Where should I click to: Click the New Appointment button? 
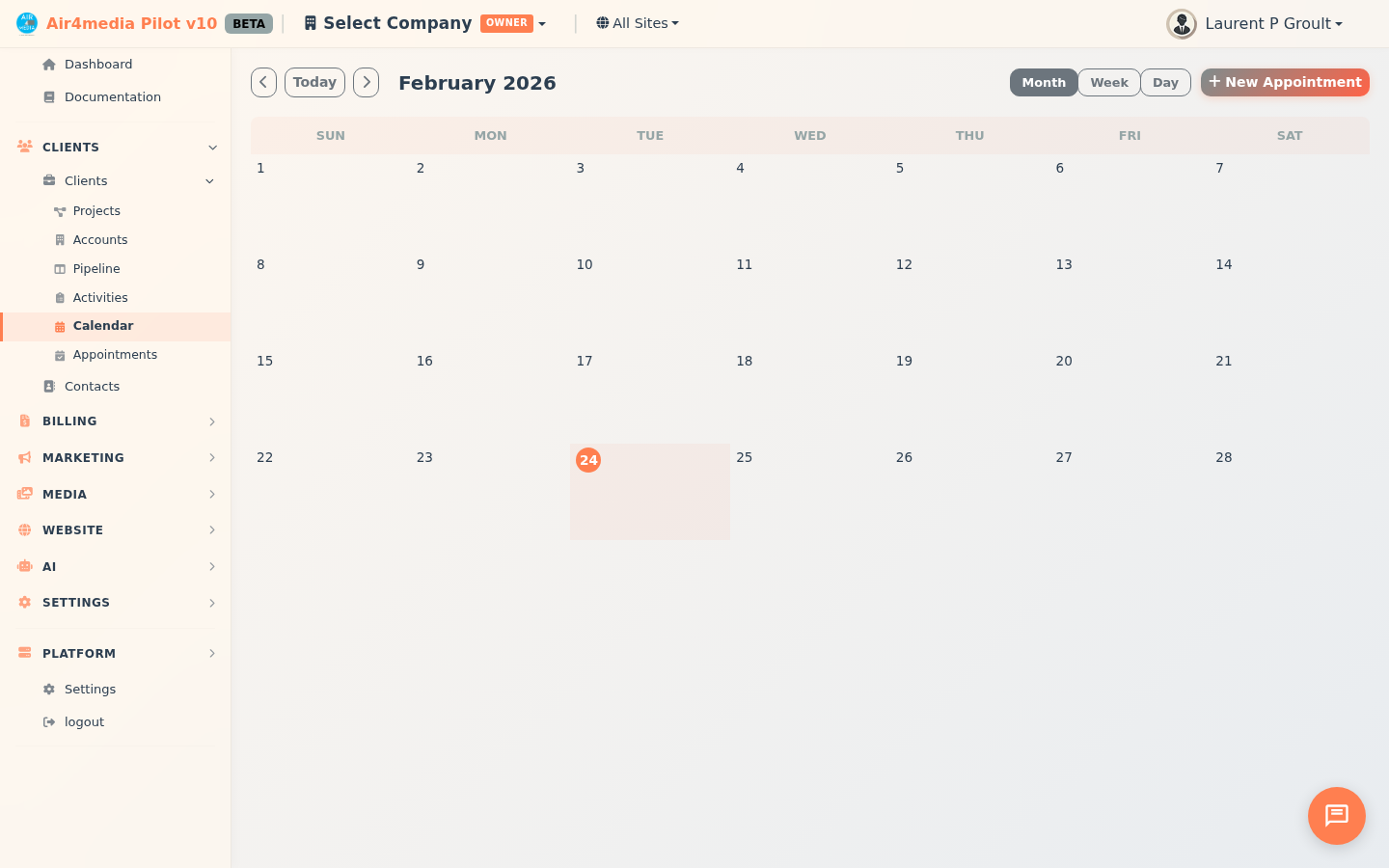pyautogui.click(x=1285, y=82)
